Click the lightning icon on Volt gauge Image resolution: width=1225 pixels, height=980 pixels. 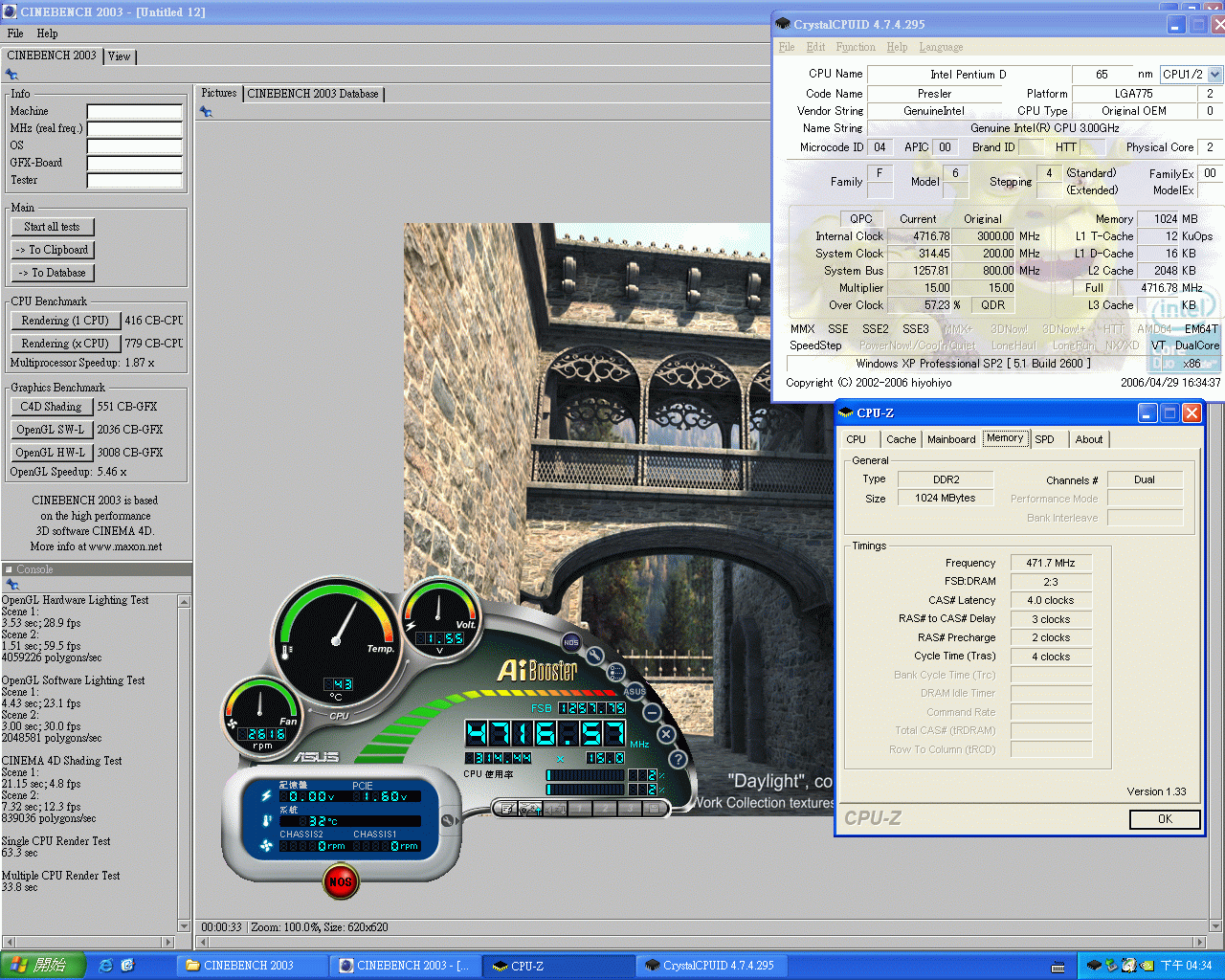pyautogui.click(x=412, y=625)
